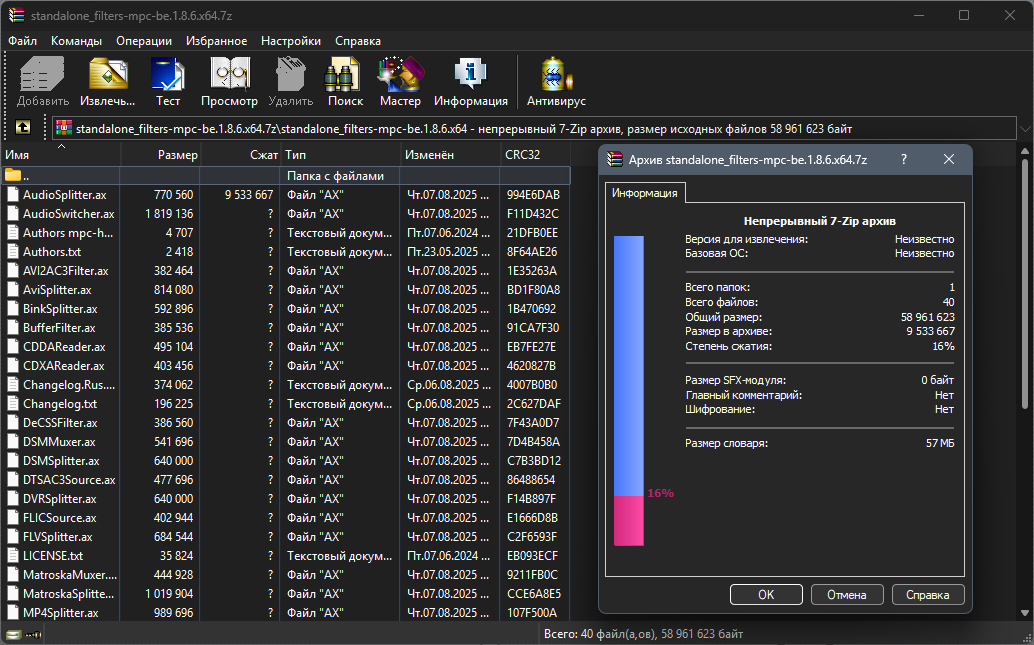Screen dimensions: 1034x645
Task: Open the Настройки menu
Action: click(x=291, y=41)
